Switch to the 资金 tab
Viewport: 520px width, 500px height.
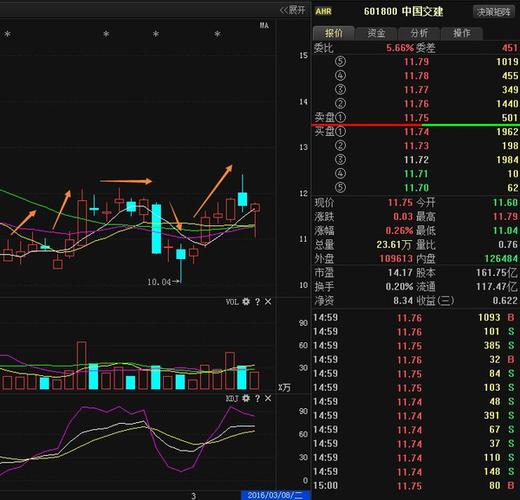click(376, 33)
